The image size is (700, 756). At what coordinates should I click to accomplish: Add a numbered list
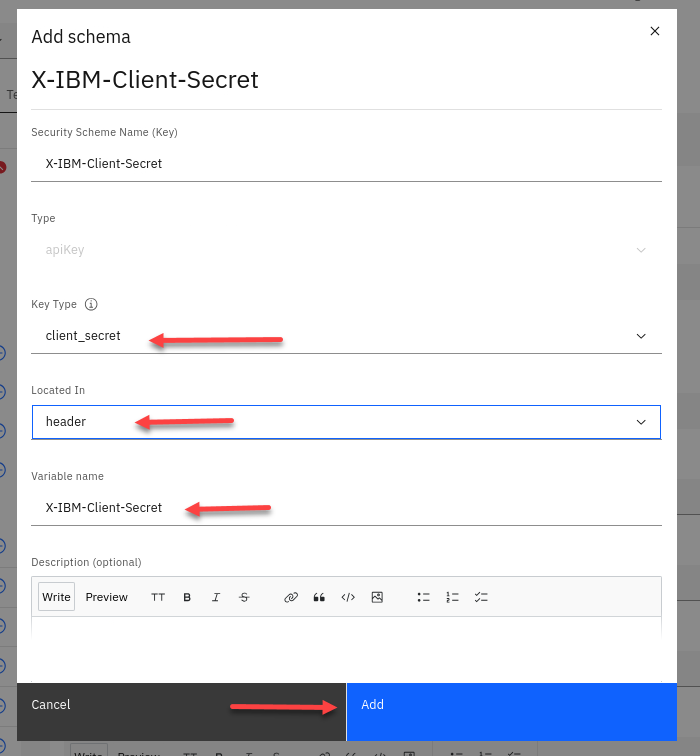(452, 597)
